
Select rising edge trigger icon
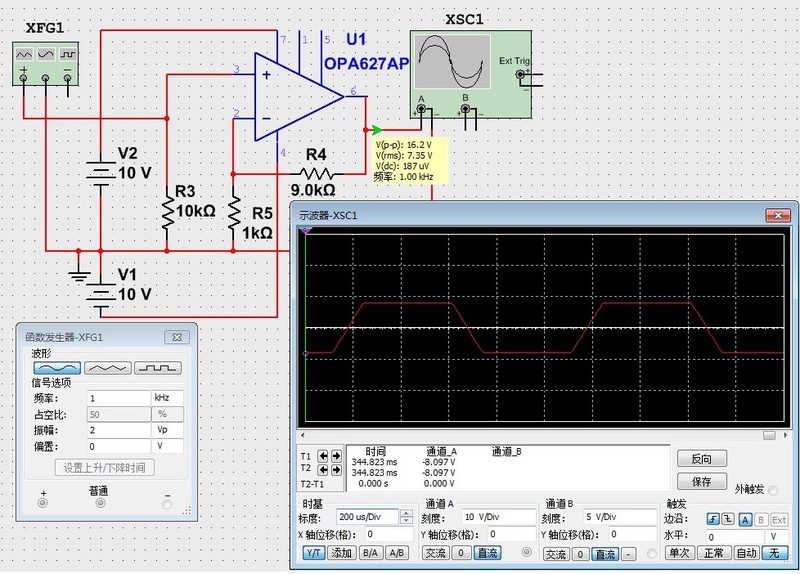[713, 519]
